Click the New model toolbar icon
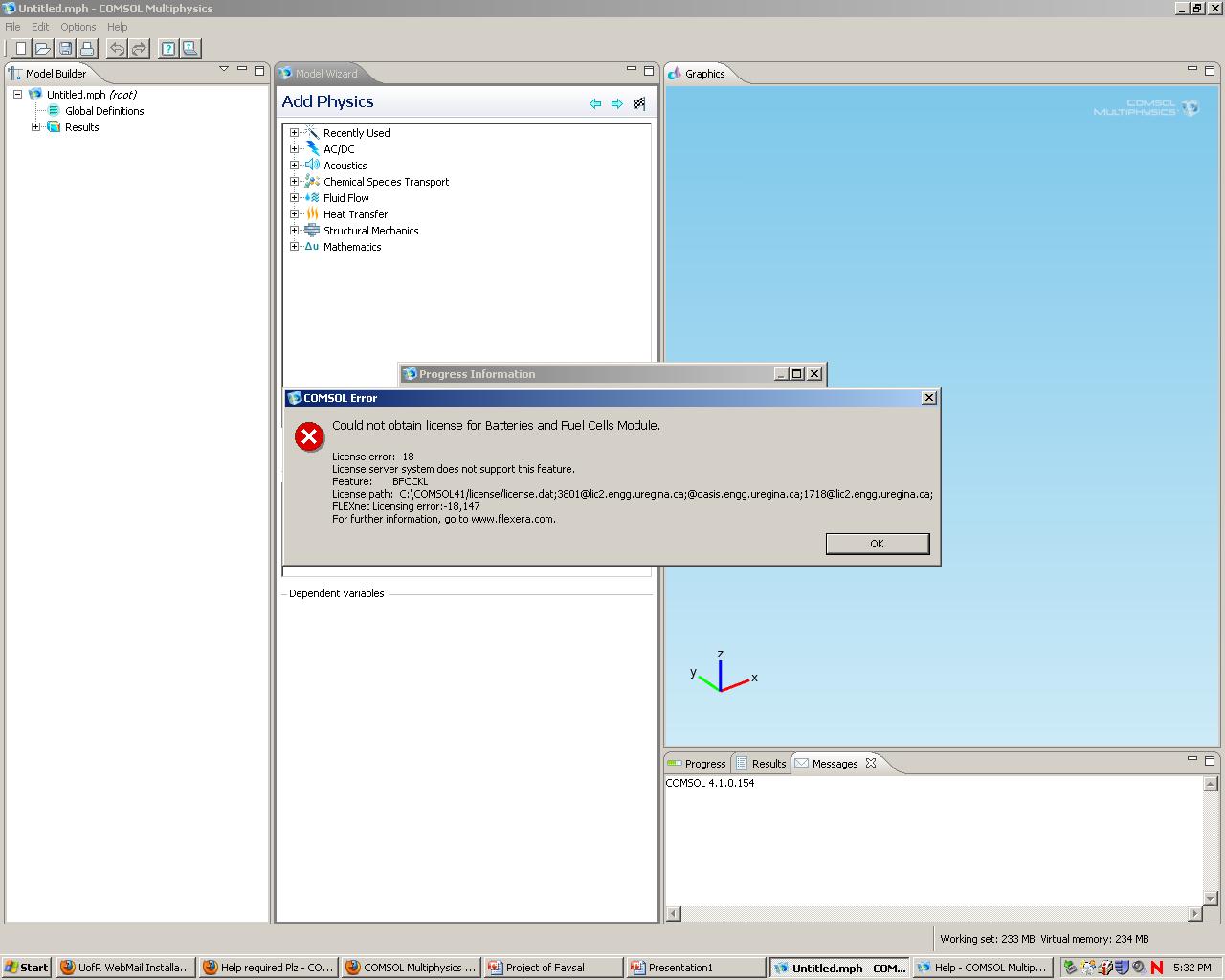The height and width of the screenshot is (980, 1225). click(x=20, y=48)
